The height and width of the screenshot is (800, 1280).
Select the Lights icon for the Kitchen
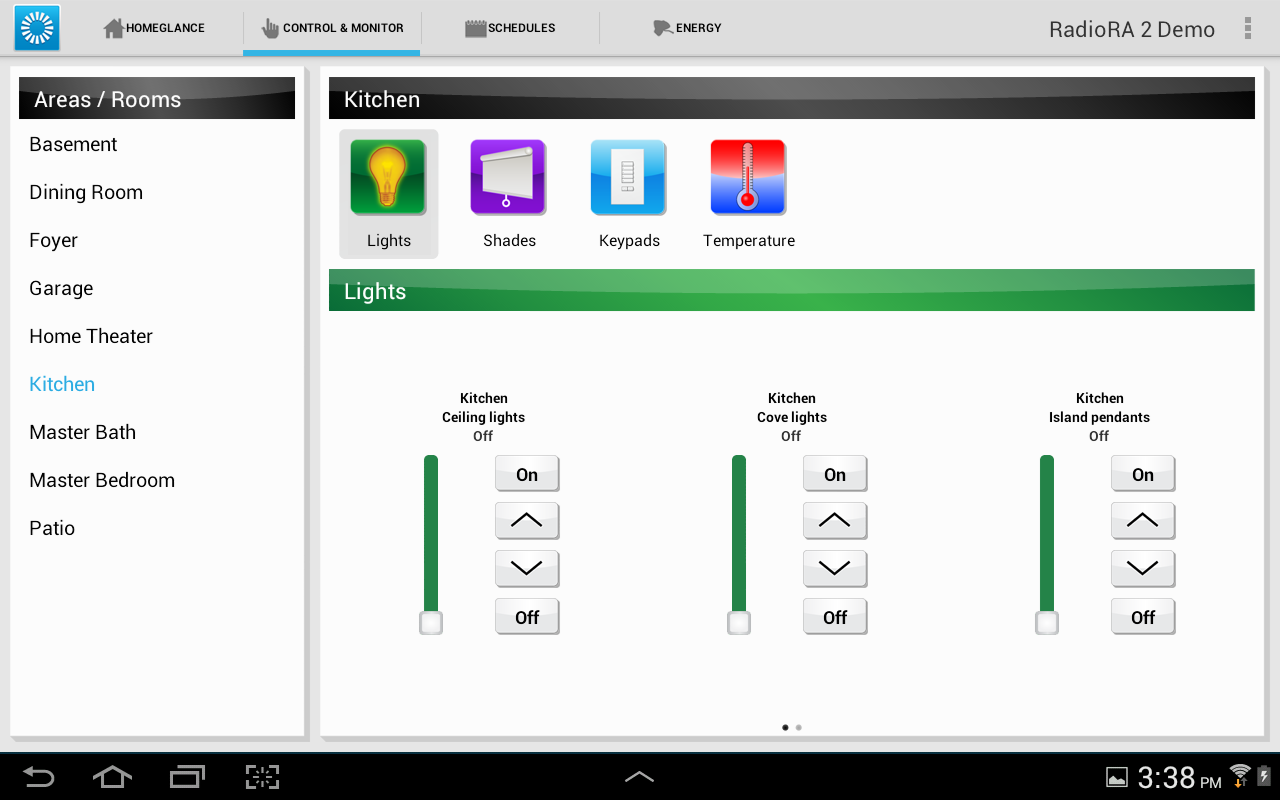(x=388, y=176)
